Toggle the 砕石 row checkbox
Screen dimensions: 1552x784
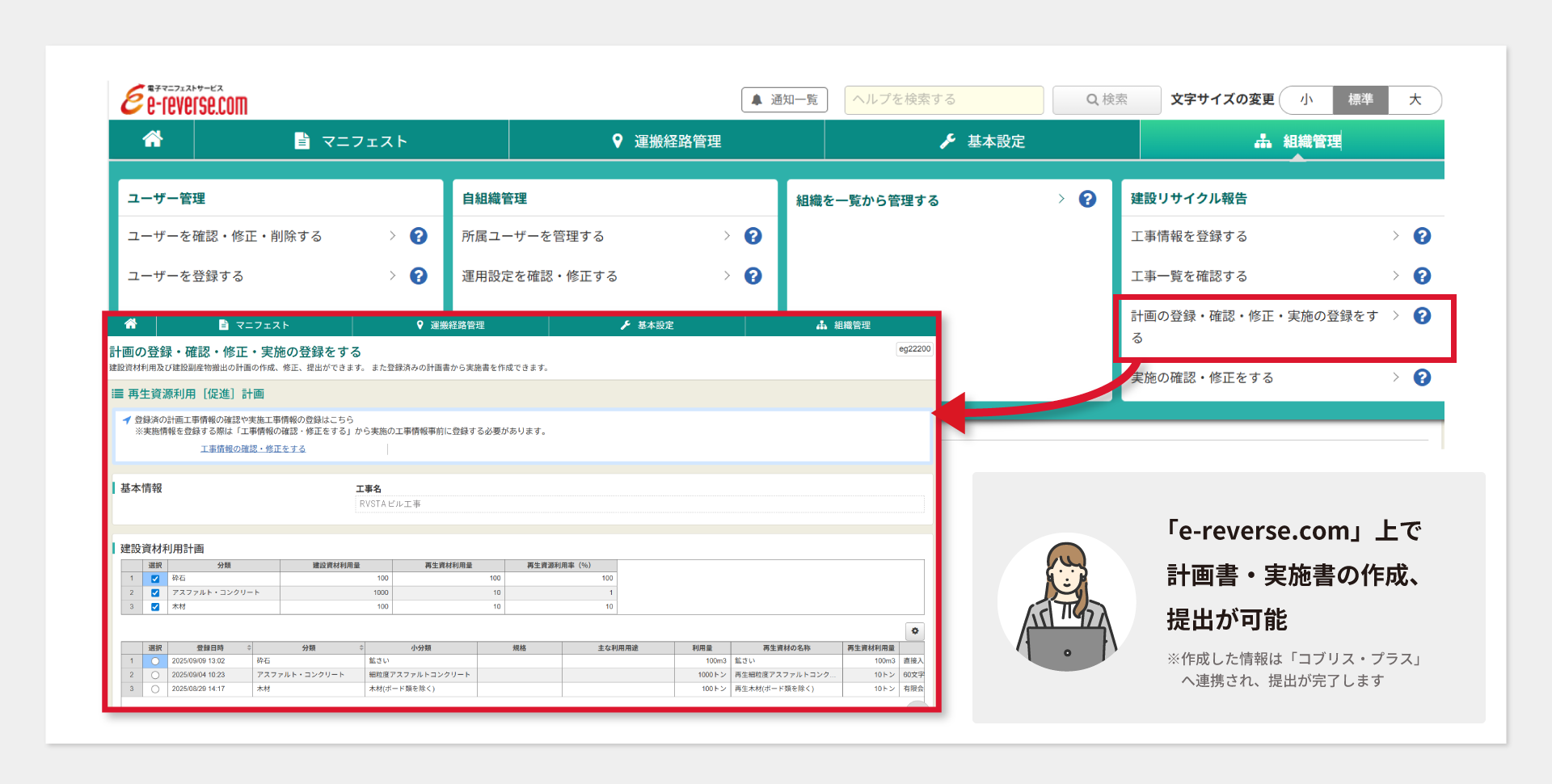(155, 579)
